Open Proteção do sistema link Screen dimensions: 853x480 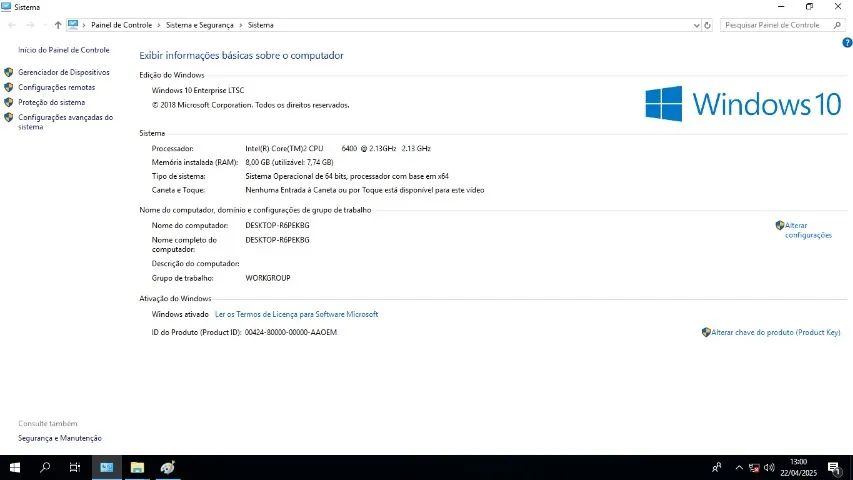tap(52, 102)
